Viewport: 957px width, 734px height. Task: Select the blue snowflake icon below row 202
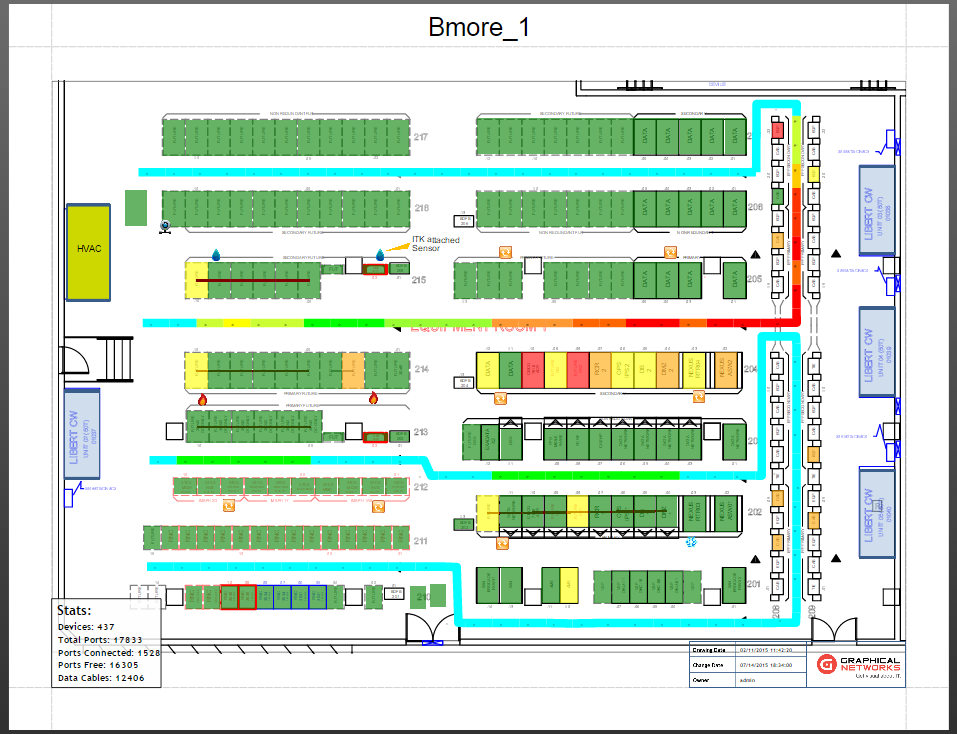tap(689, 543)
